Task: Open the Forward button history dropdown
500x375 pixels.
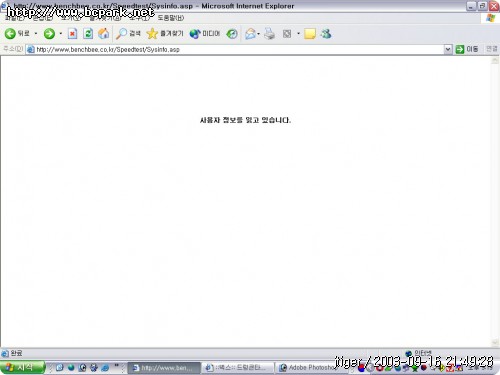Action: coord(60,33)
